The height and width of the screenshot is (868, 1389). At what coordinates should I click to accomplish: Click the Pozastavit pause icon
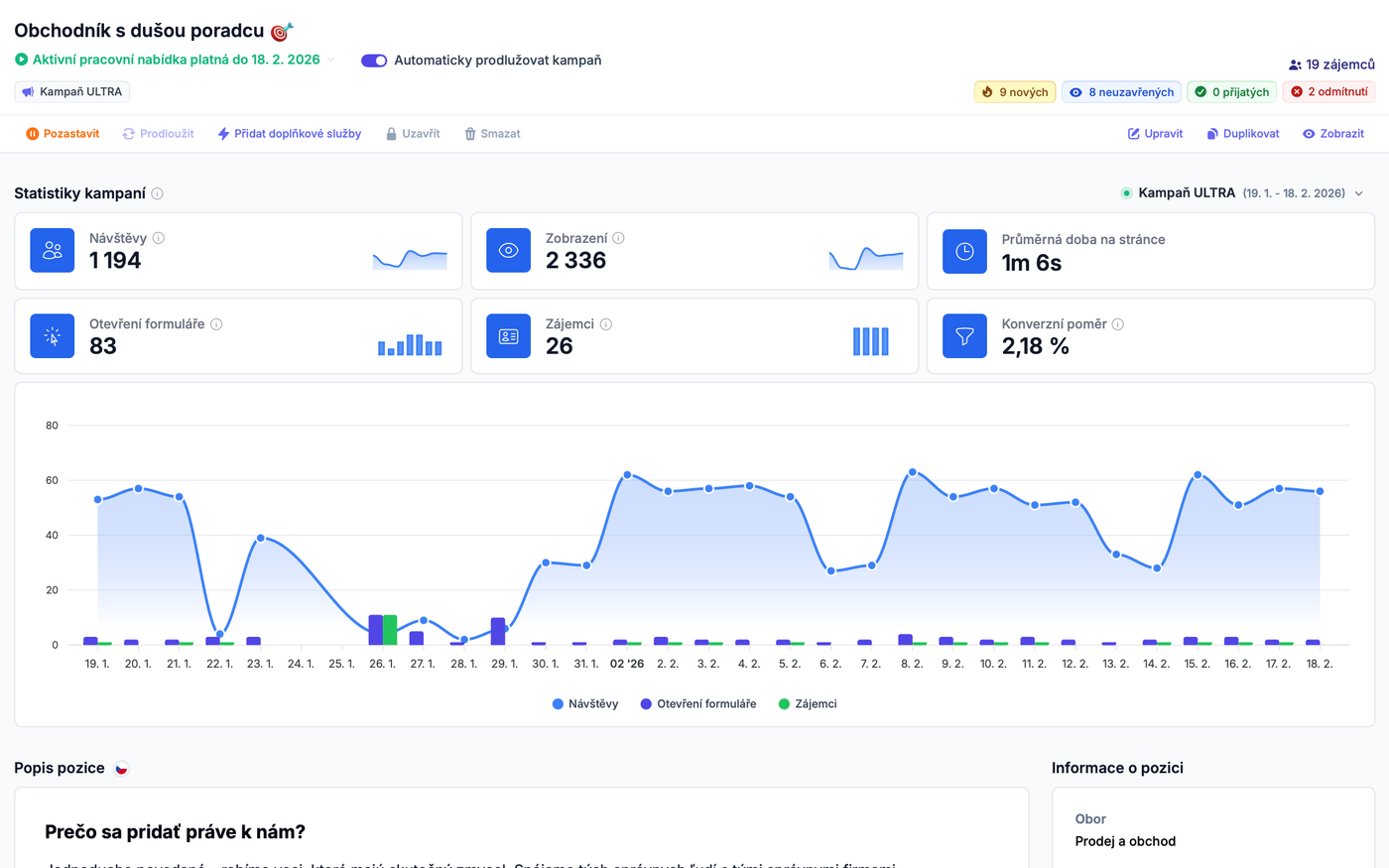coord(32,134)
